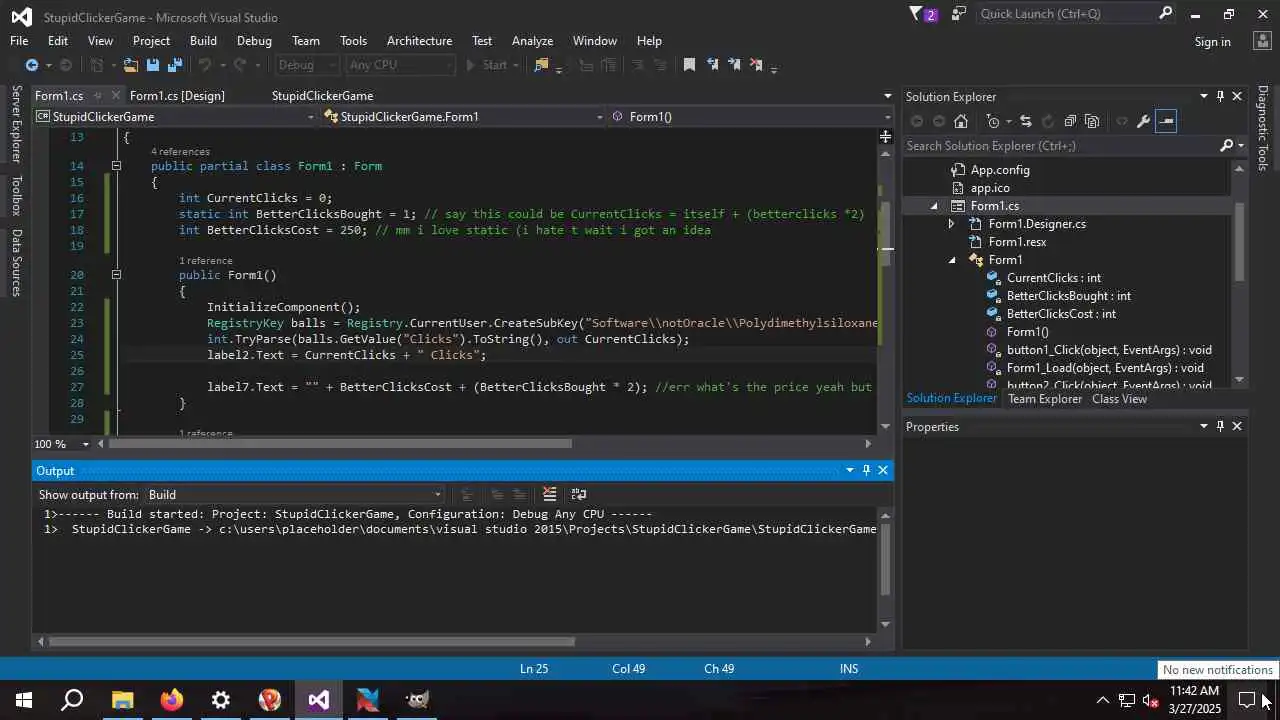Select App.config in Solution Explorer
Image resolution: width=1280 pixels, height=720 pixels.
click(x=999, y=170)
